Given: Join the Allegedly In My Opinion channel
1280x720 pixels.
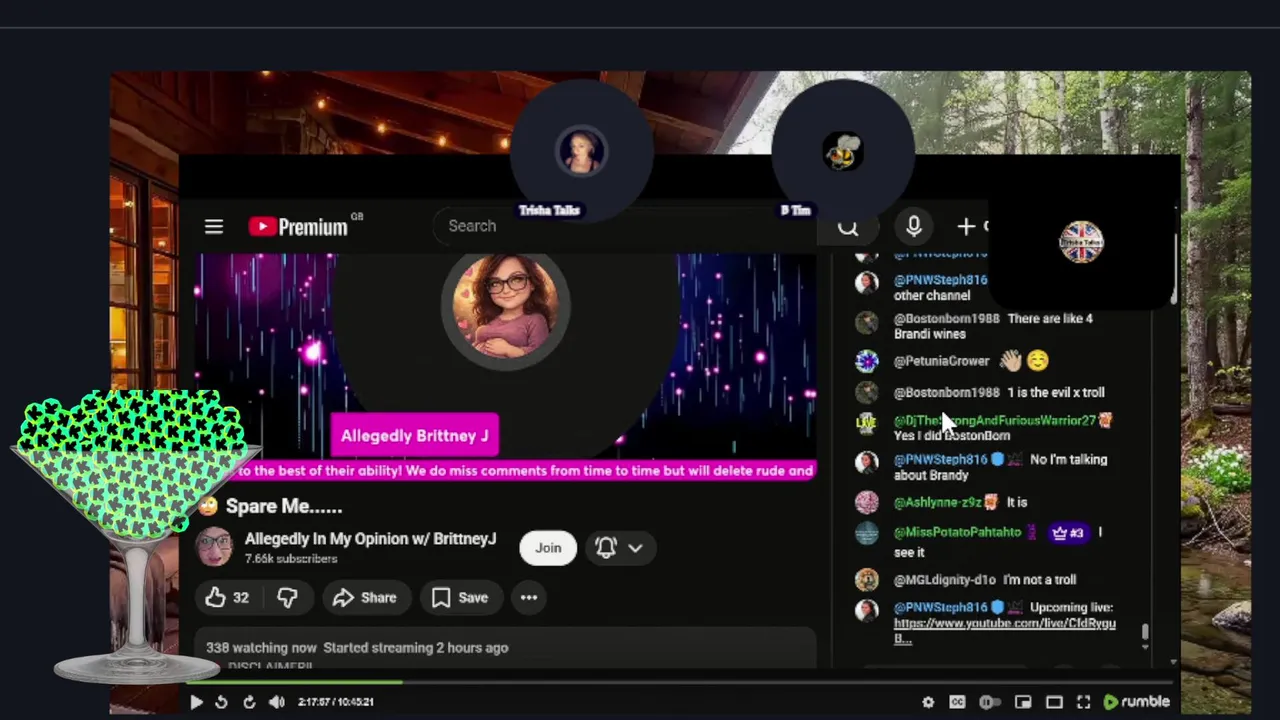Looking at the screenshot, I should coord(548,547).
